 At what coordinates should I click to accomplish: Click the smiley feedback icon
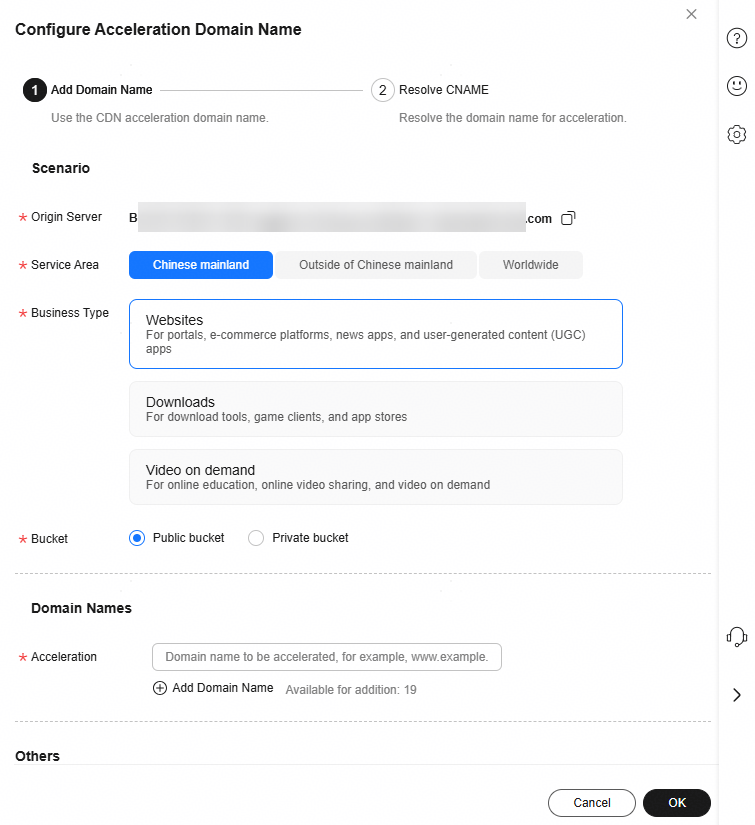(x=736, y=86)
